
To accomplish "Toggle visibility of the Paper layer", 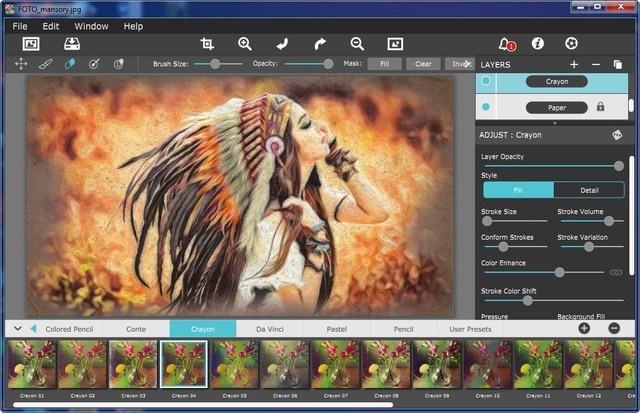I will tap(487, 107).
